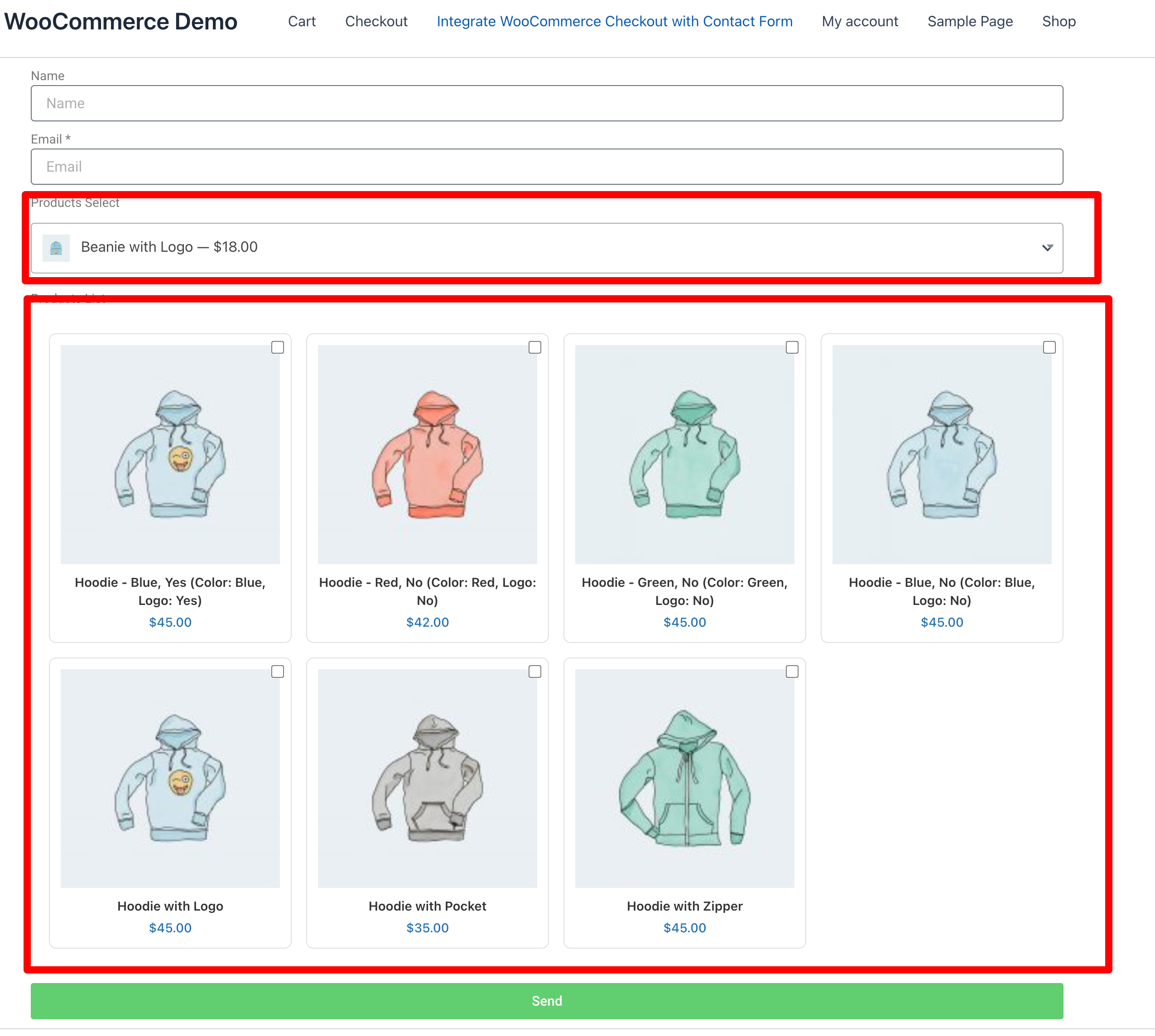Open Integrate WooCommerce Checkout with Contact Form
1155x1036 pixels.
[x=615, y=22]
